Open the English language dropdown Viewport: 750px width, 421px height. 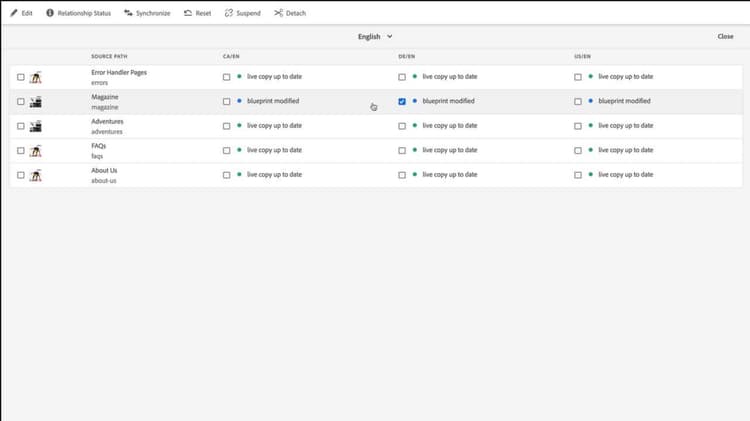375,36
